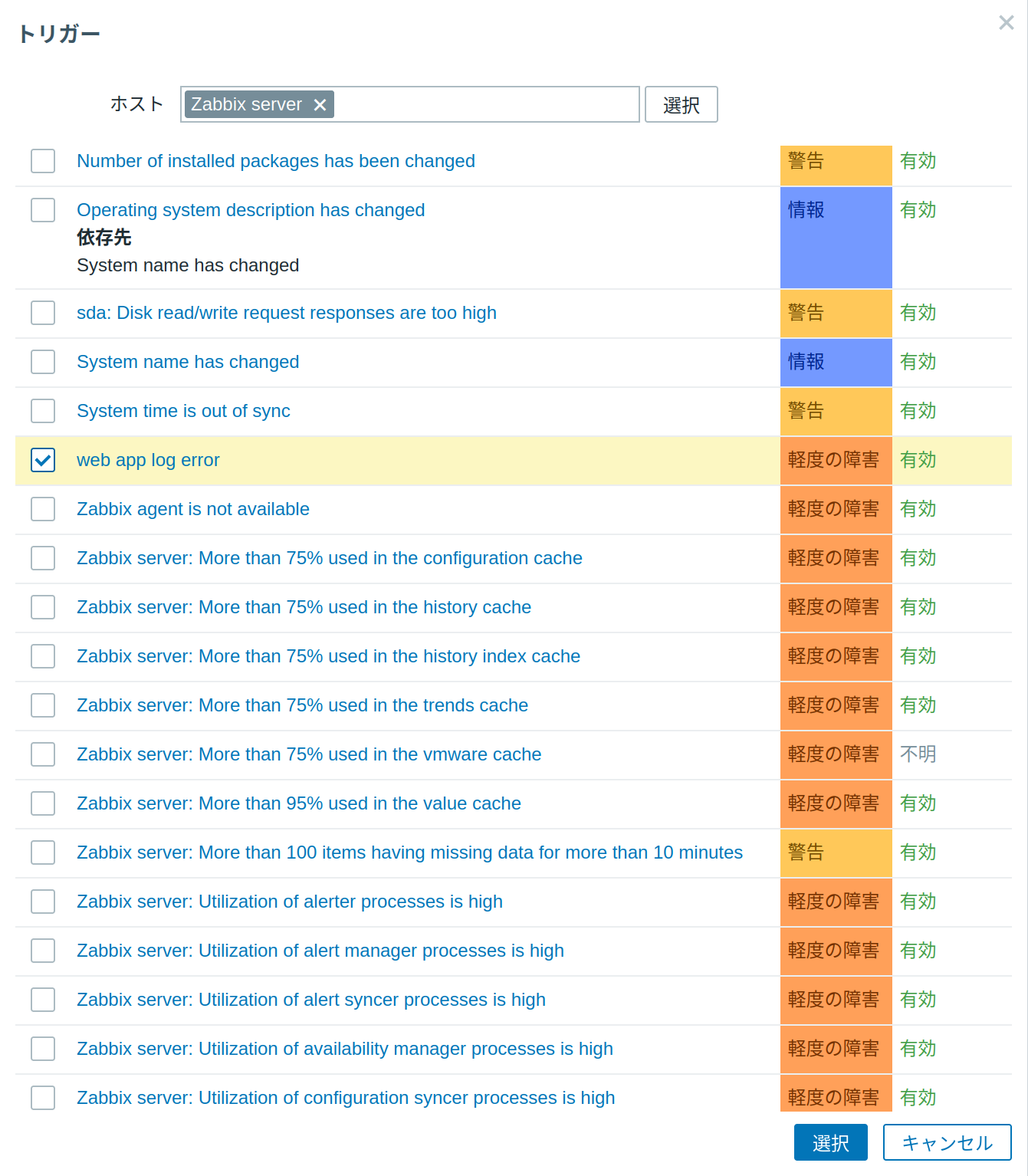Click the blue 情報 severity cell for System name
Image resolution: width=1028 pixels, height=1176 pixels.
pos(836,362)
